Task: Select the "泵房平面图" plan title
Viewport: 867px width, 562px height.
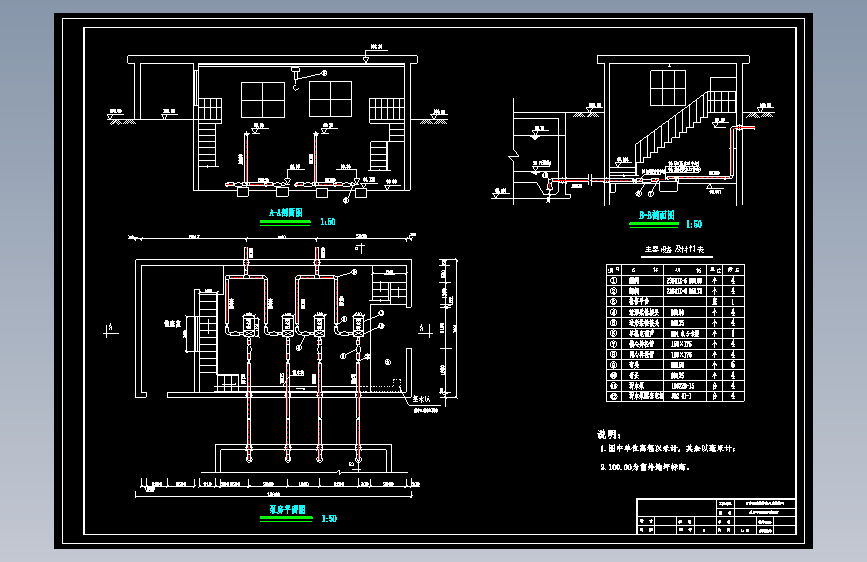Action: (288, 509)
